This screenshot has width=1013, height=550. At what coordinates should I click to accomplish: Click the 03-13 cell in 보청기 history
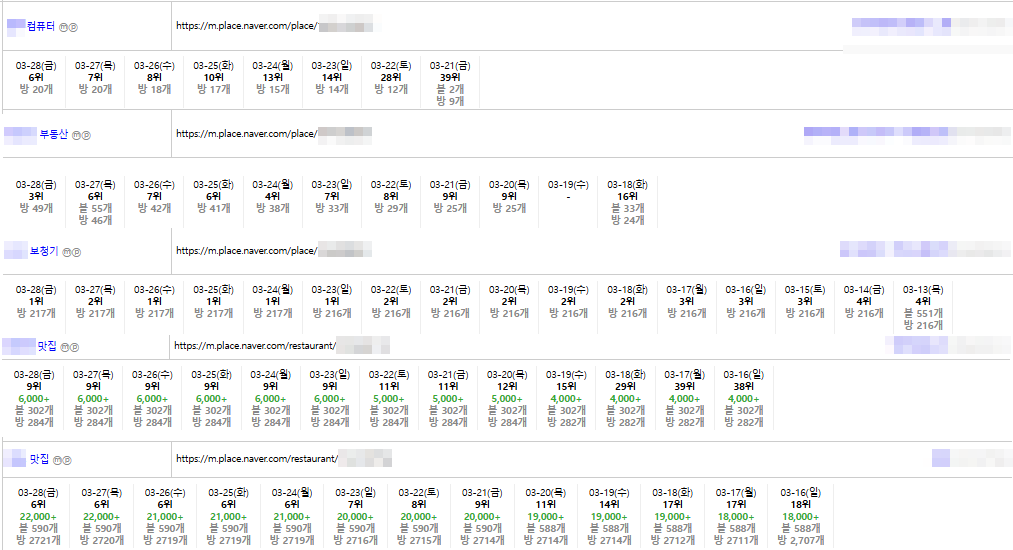click(922, 306)
